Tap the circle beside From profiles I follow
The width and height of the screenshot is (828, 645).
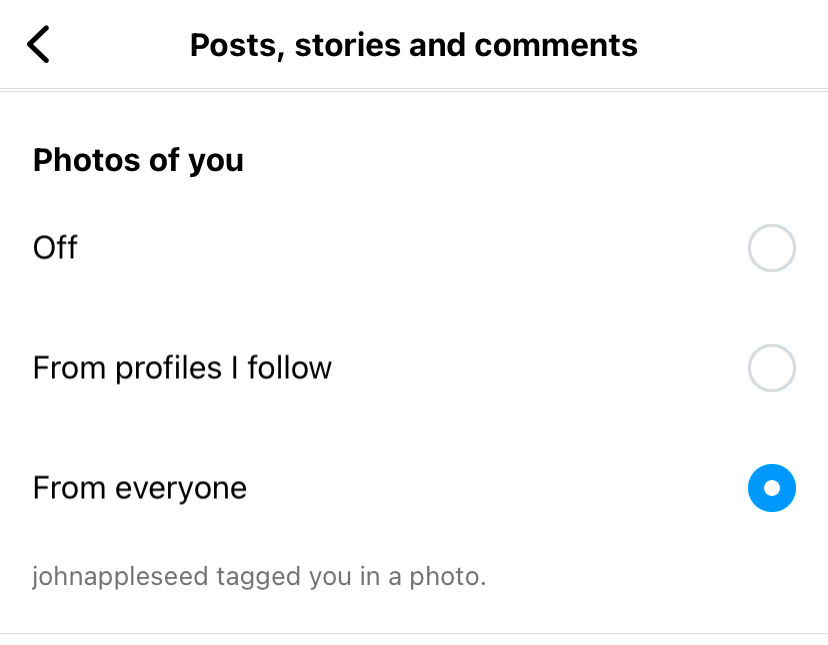point(771,367)
